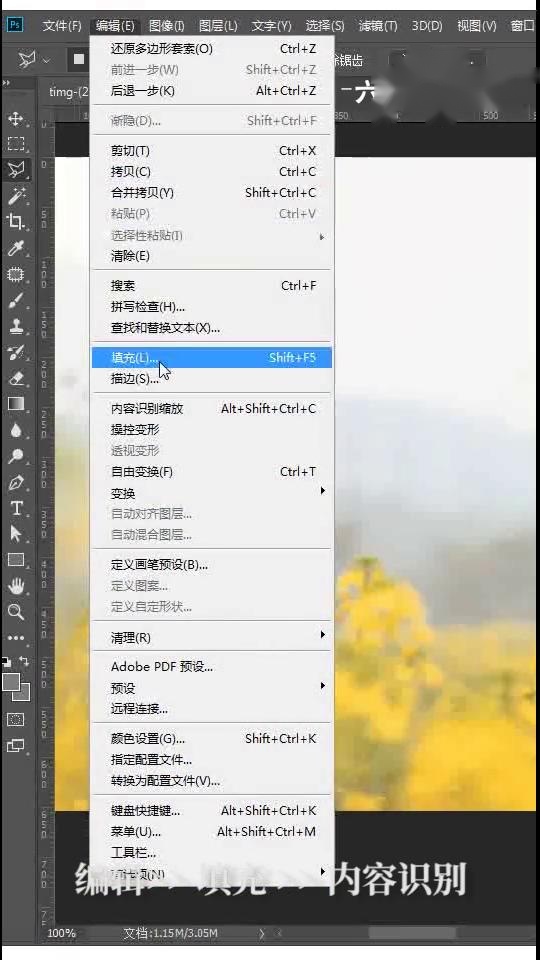The width and height of the screenshot is (540, 960).
Task: Select the Zoom tool
Action: 16,612
